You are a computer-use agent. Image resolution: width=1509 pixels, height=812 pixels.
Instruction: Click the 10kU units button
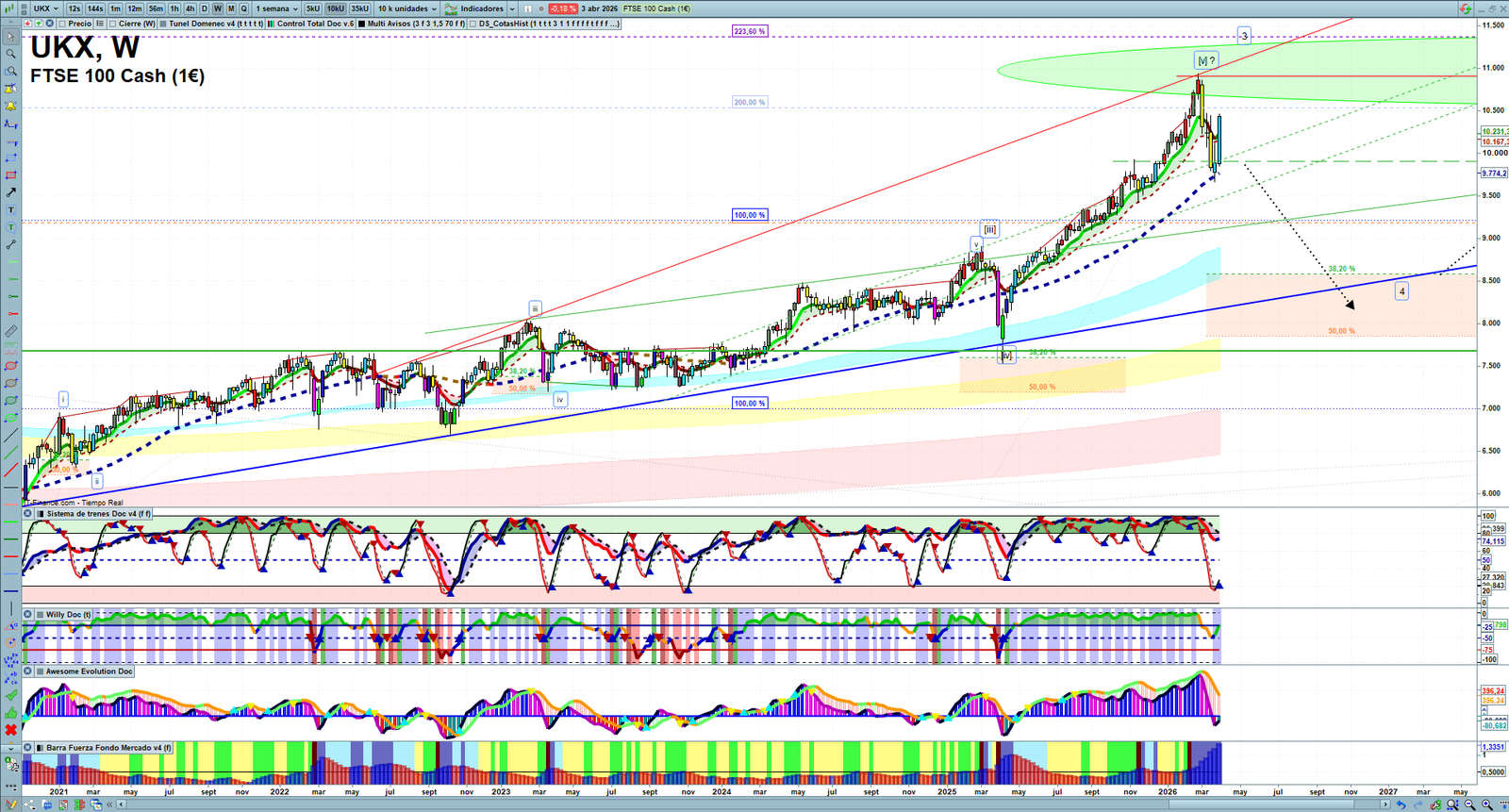click(336, 8)
